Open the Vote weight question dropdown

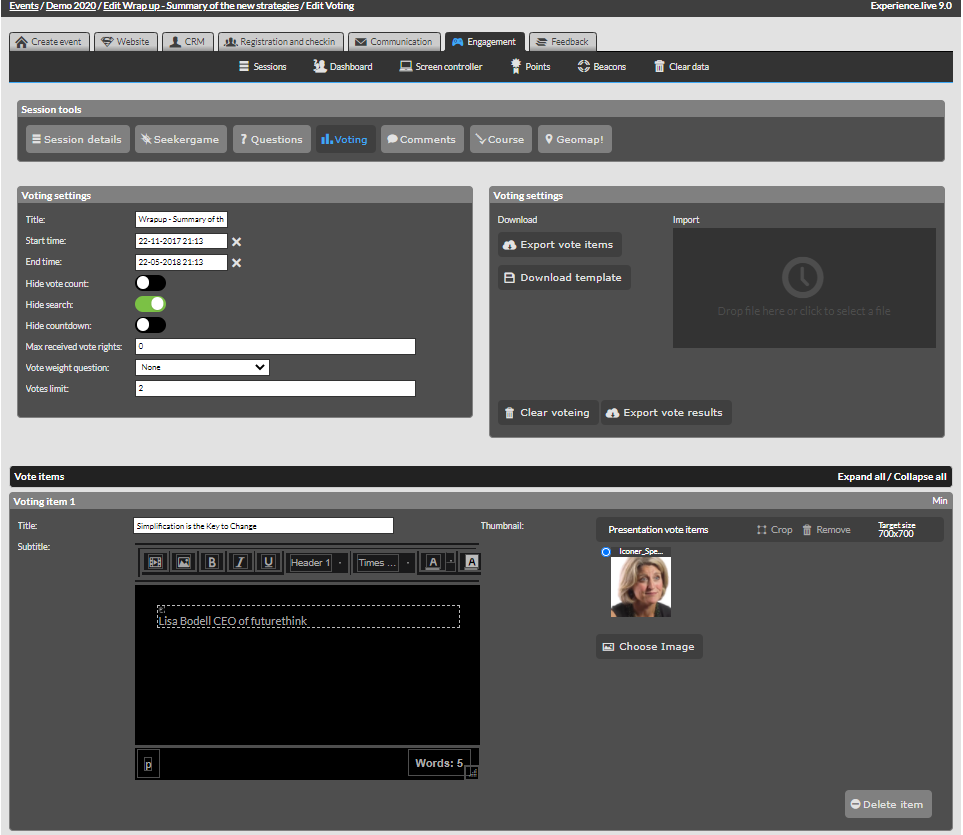pyautogui.click(x=202, y=367)
